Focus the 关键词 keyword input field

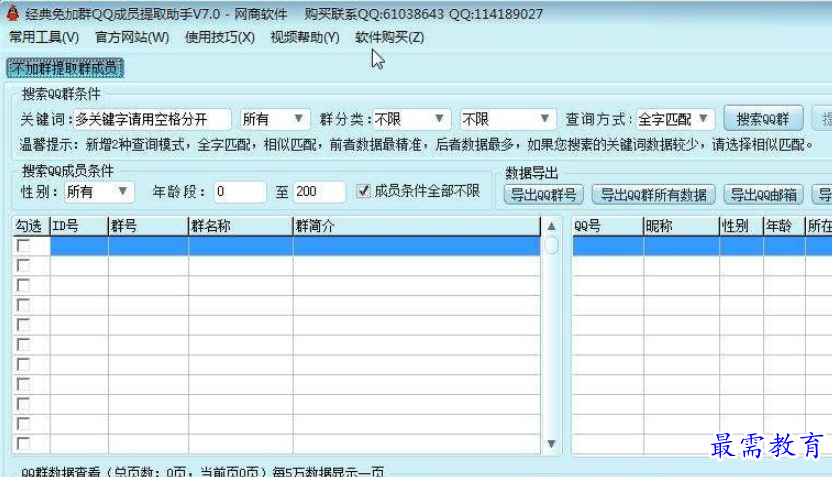click(x=152, y=119)
